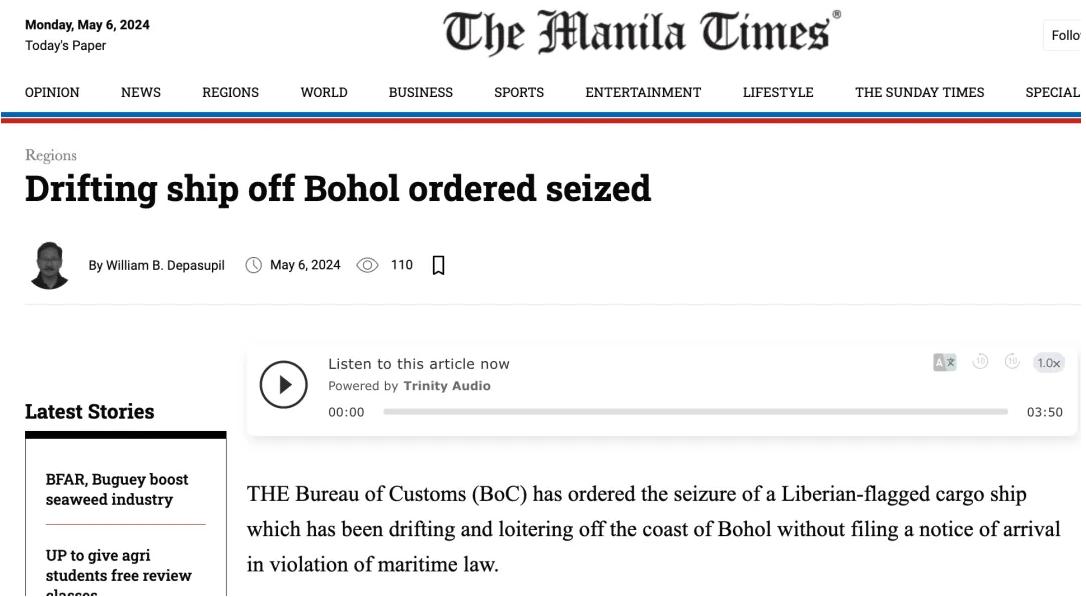
Task: Go to Sports section
Action: pyautogui.click(x=519, y=92)
